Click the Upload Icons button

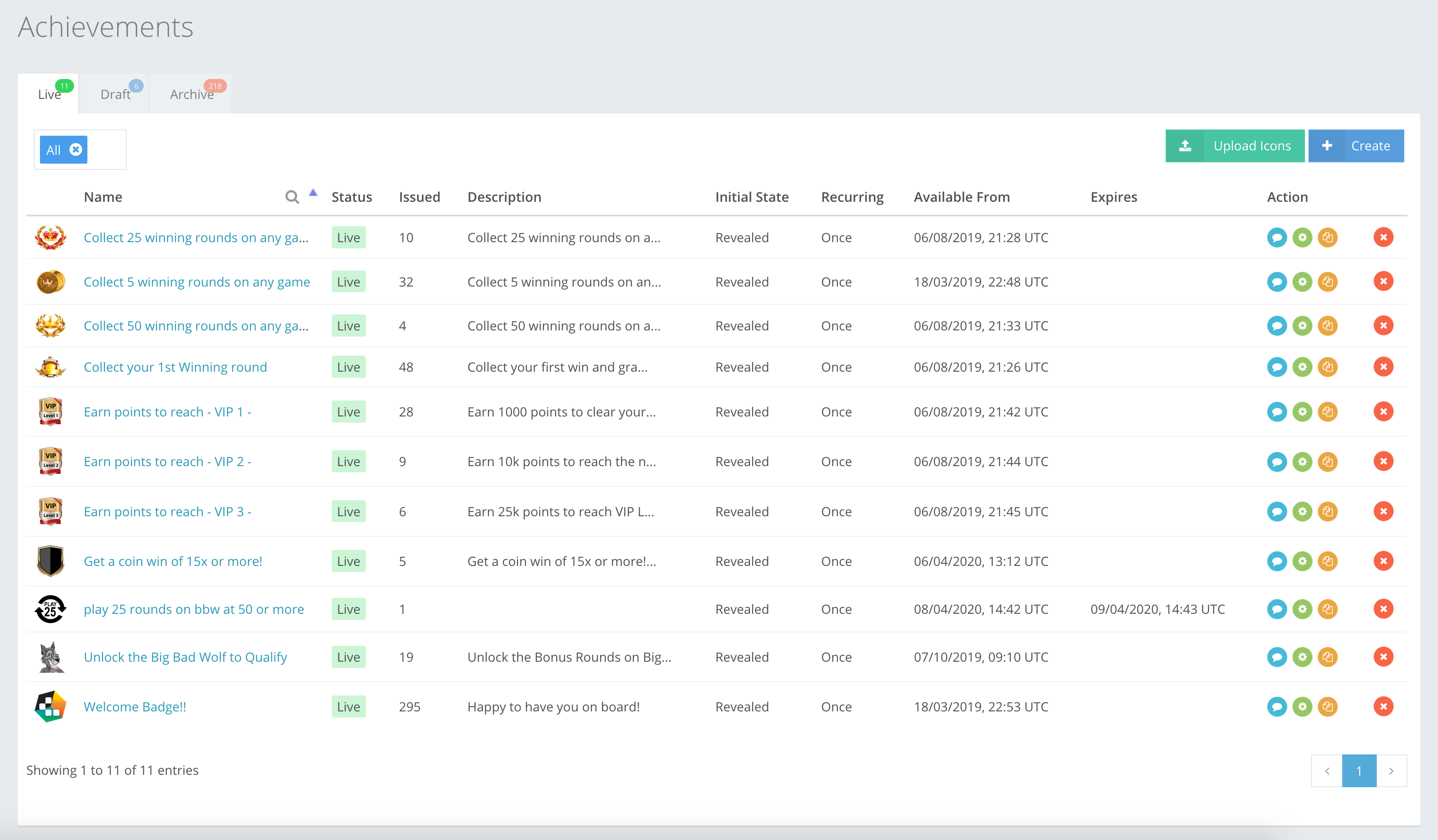tap(1235, 146)
